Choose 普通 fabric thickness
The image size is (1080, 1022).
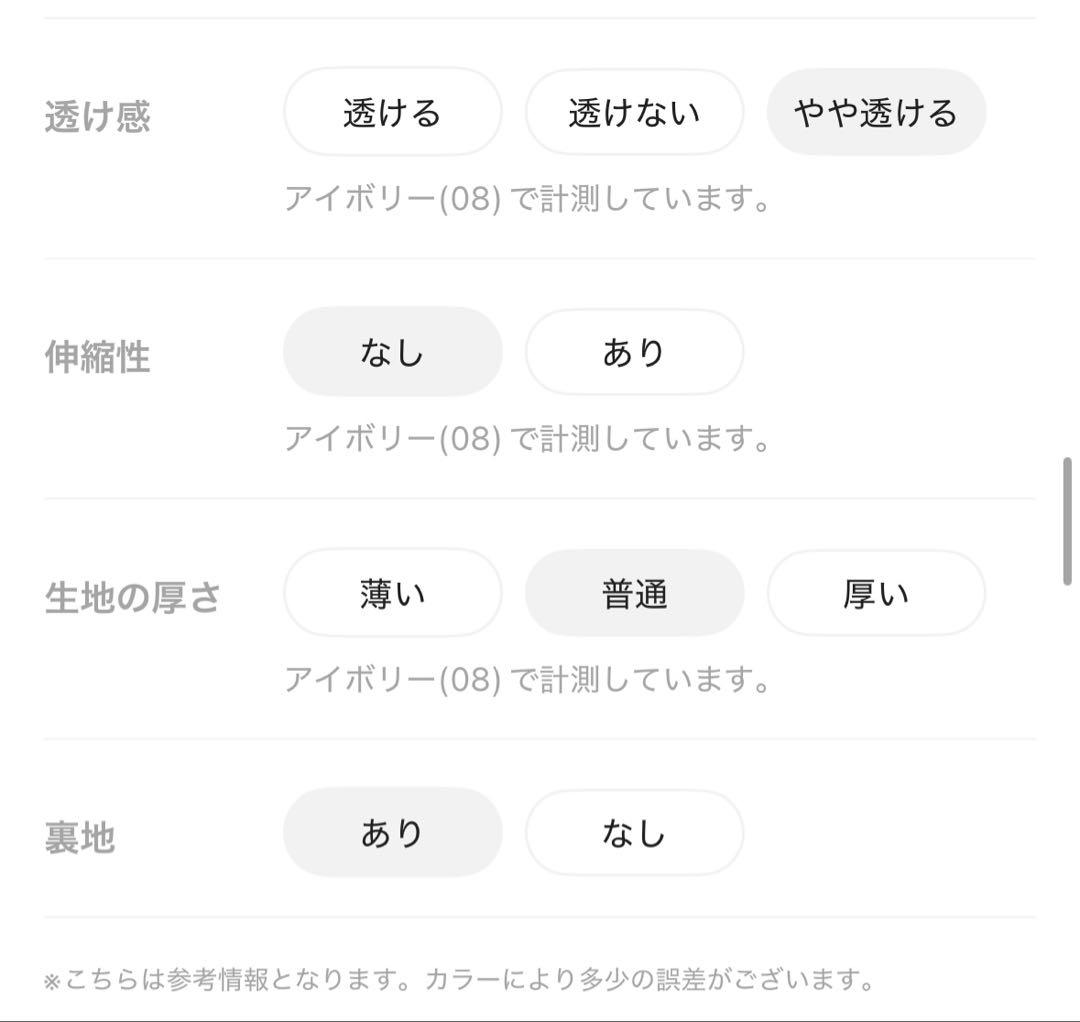(634, 593)
